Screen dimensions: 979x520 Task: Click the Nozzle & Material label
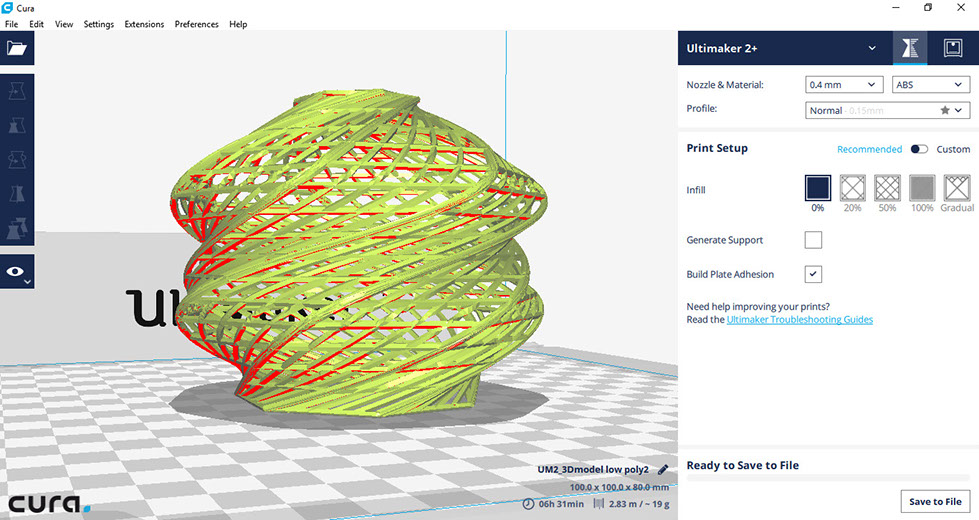click(725, 85)
